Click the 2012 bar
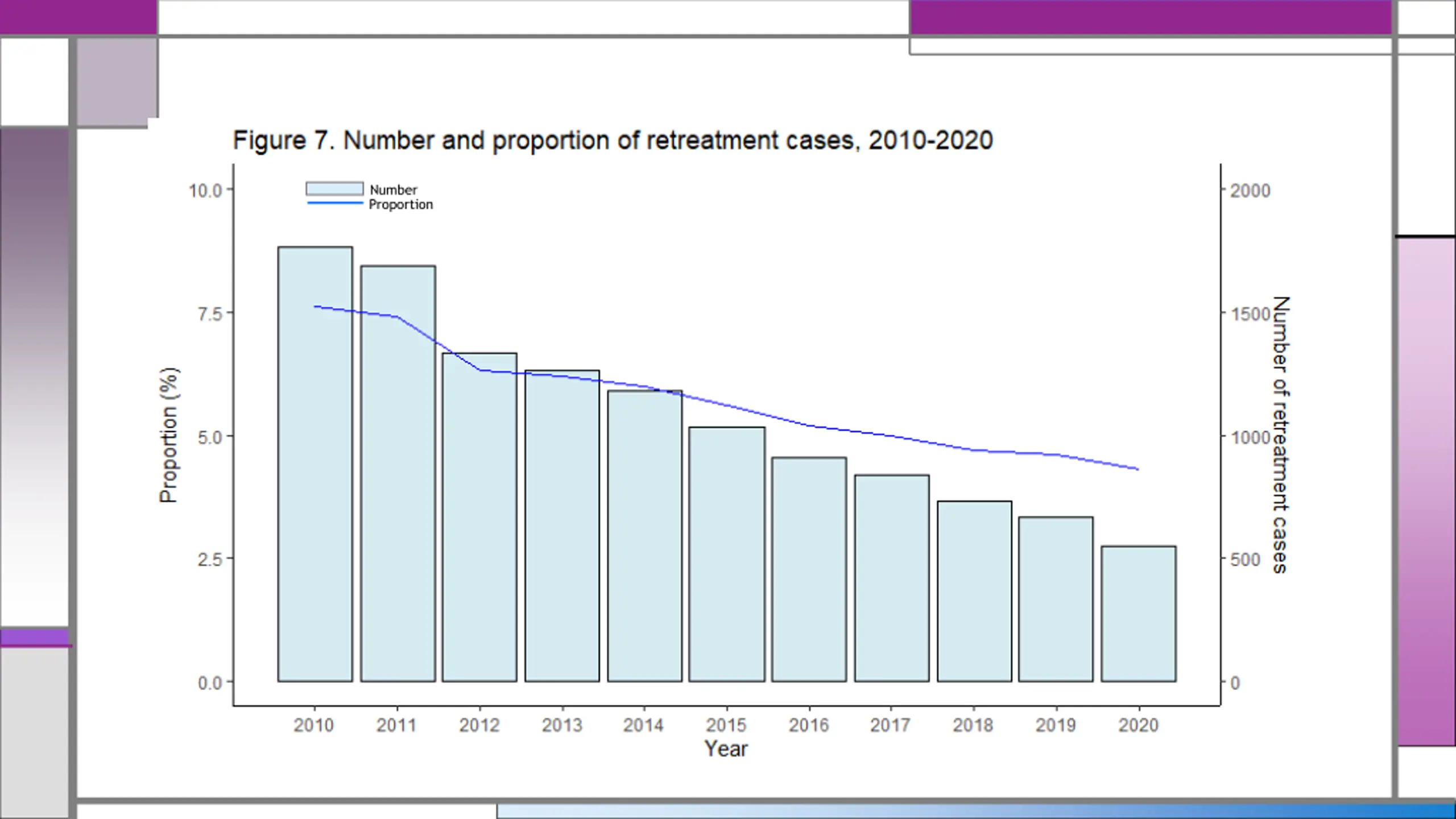Image resolution: width=1456 pixels, height=819 pixels. click(x=479, y=517)
